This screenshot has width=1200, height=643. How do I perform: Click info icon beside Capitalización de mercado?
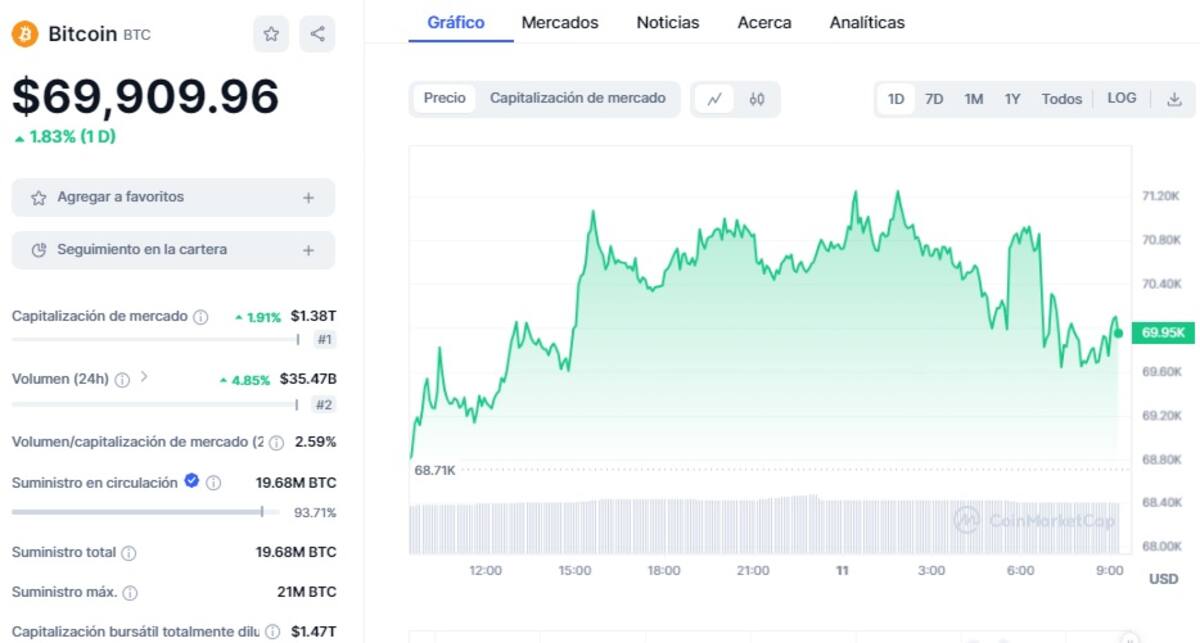point(200,317)
